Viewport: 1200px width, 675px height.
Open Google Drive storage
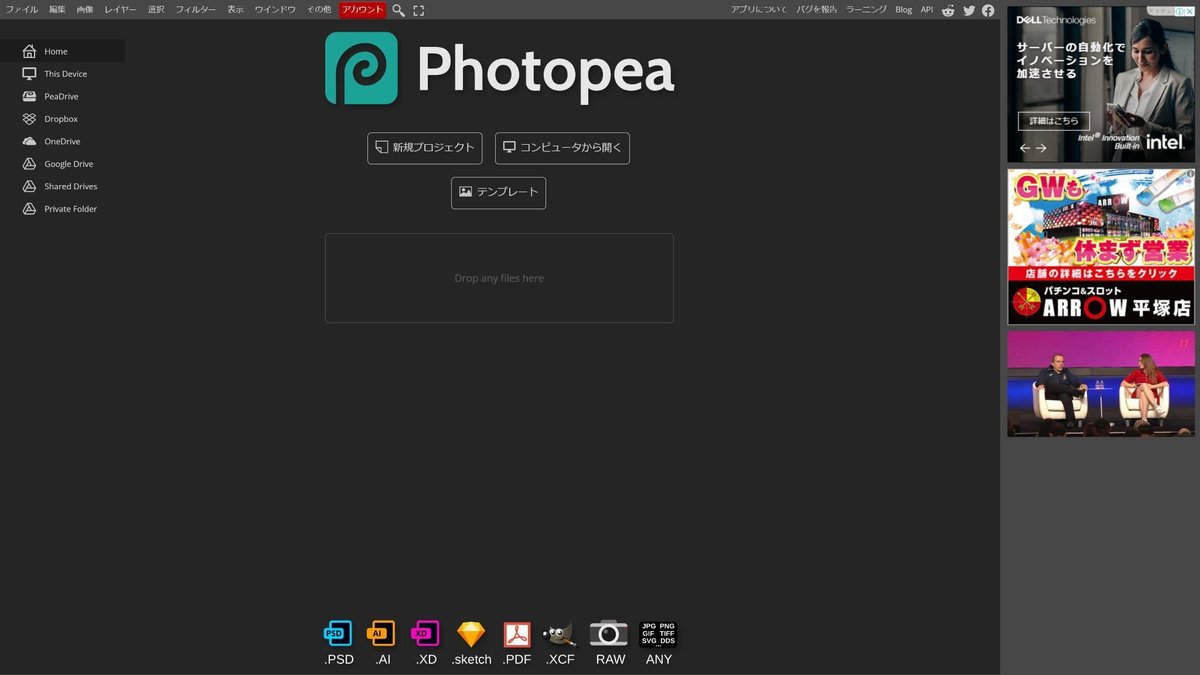point(62,164)
